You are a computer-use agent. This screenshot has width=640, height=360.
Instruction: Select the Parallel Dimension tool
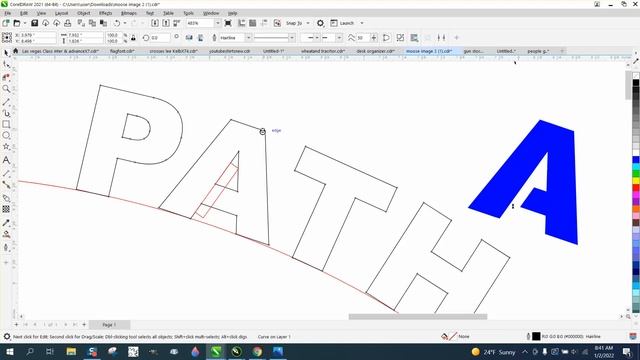pyautogui.click(x=6, y=173)
